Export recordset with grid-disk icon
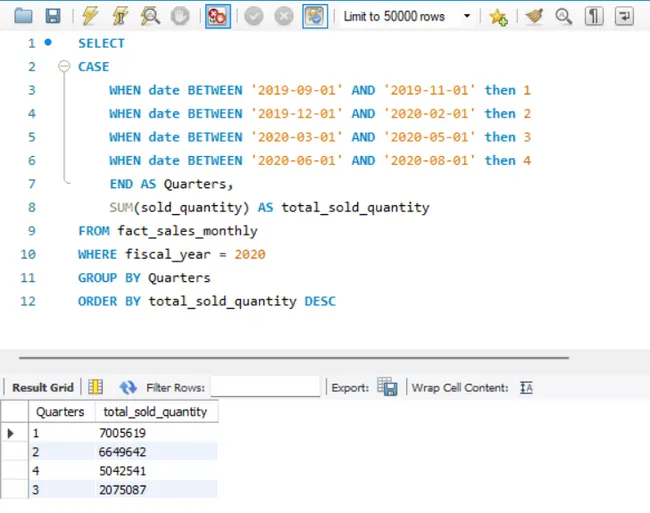Screen dimensions: 650x513 [x=387, y=387]
